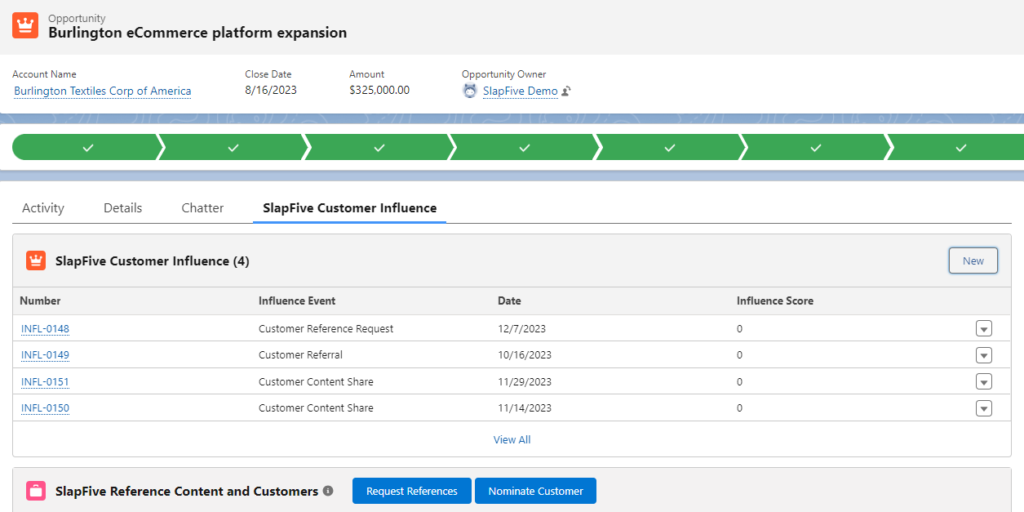Click the Influence Event column header
1024x512 pixels.
(x=297, y=301)
